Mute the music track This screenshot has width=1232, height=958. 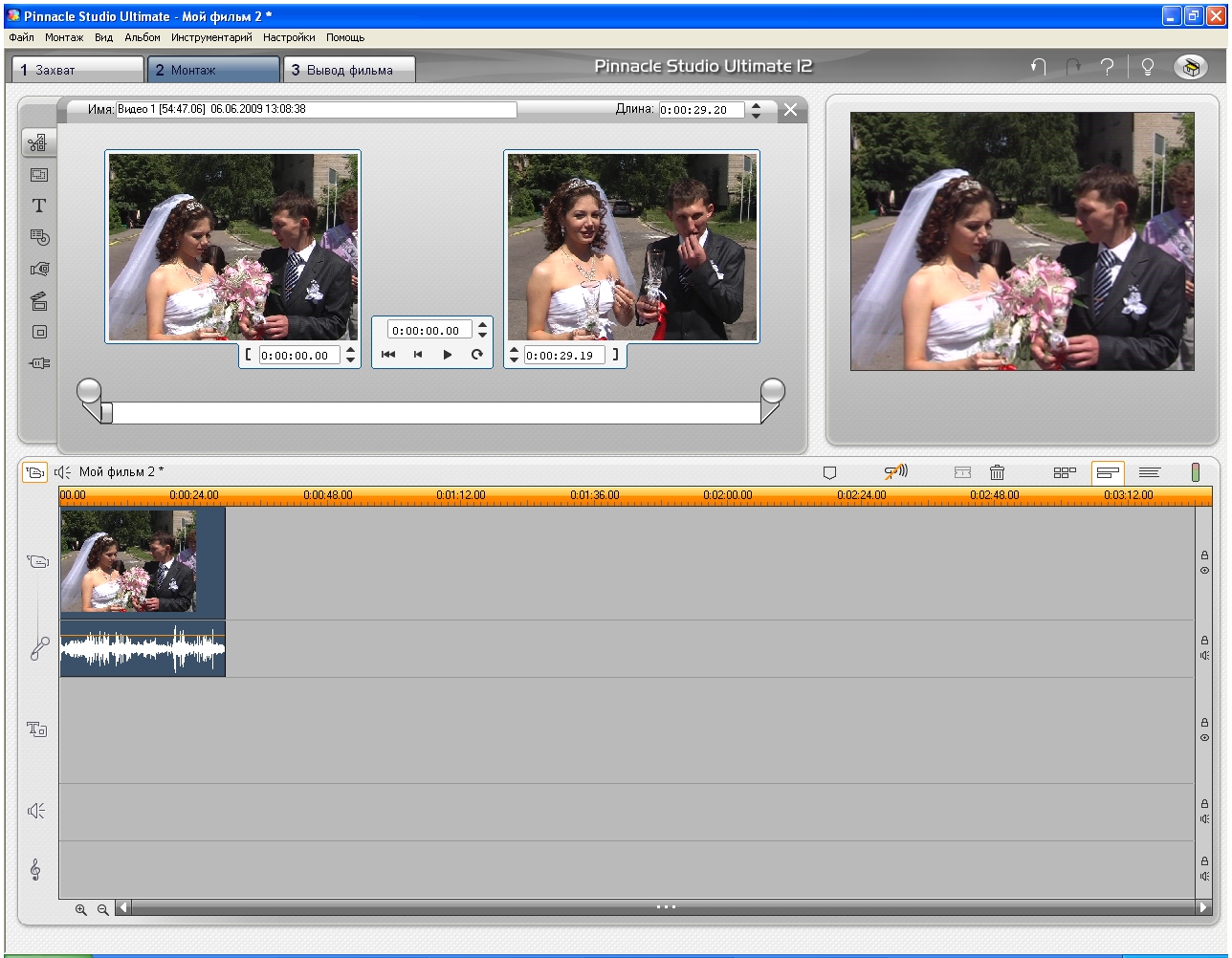pos(1204,877)
